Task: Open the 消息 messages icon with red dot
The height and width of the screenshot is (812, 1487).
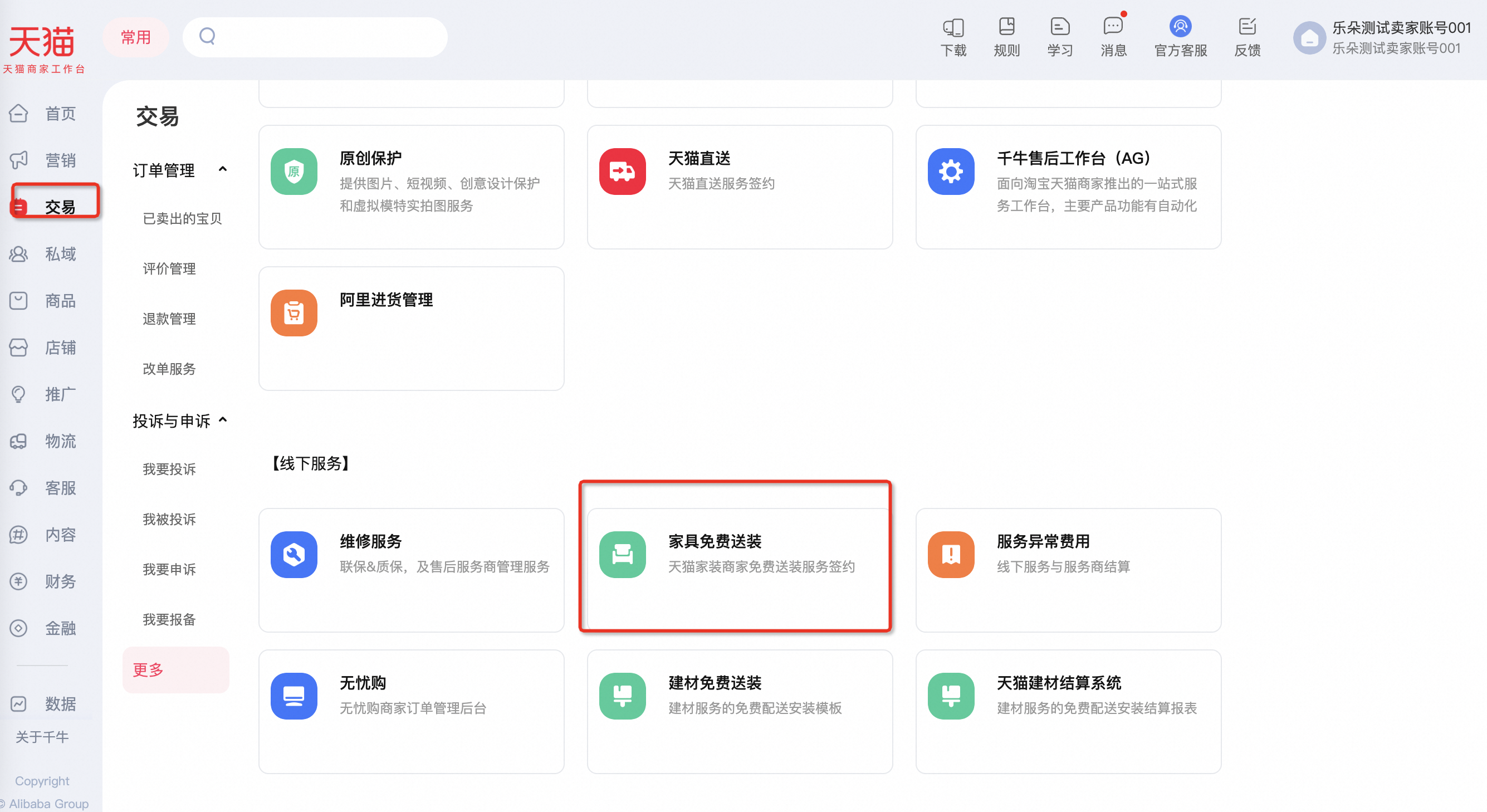Action: click(1113, 26)
